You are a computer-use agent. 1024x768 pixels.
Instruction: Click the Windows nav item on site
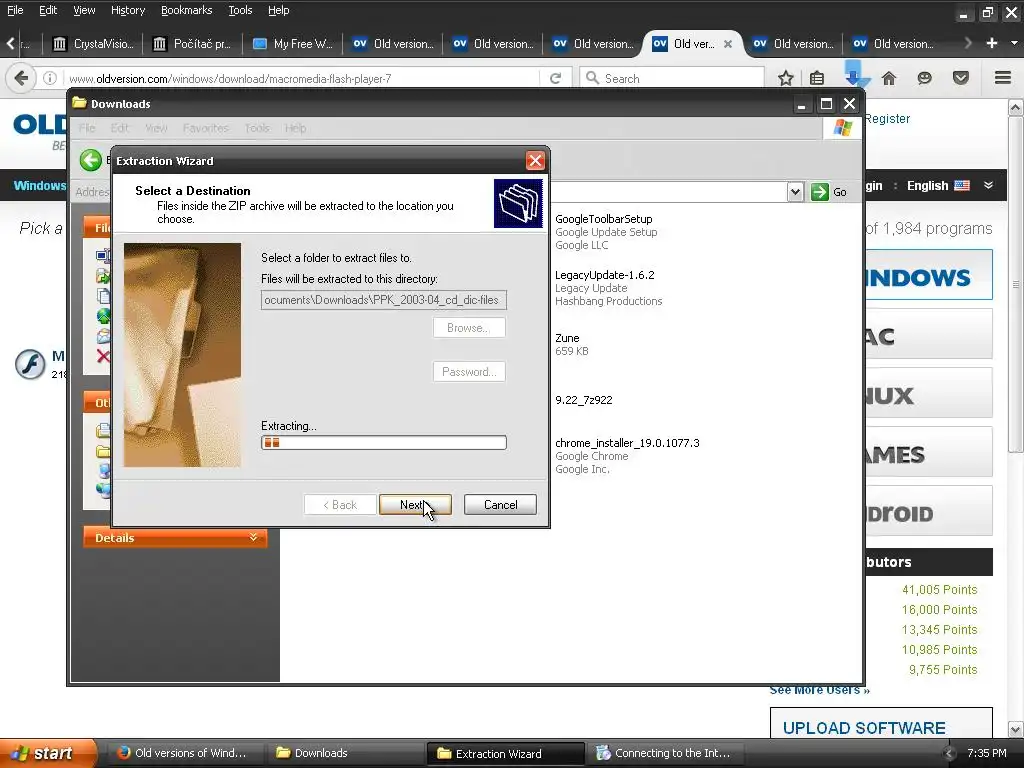click(x=39, y=185)
